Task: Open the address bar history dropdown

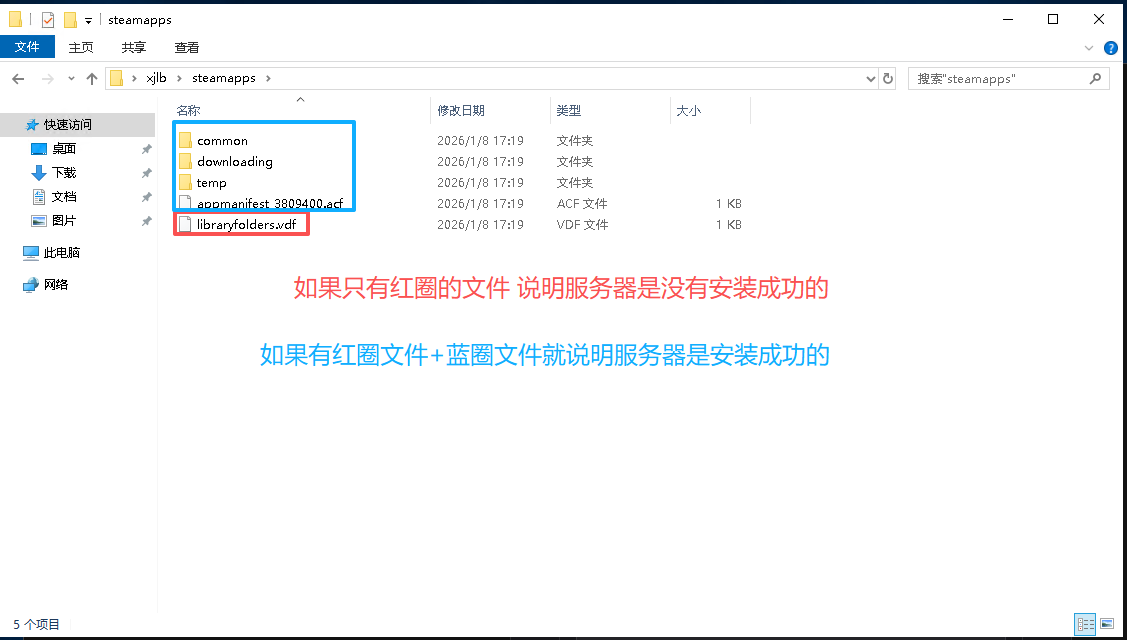Action: pos(865,78)
